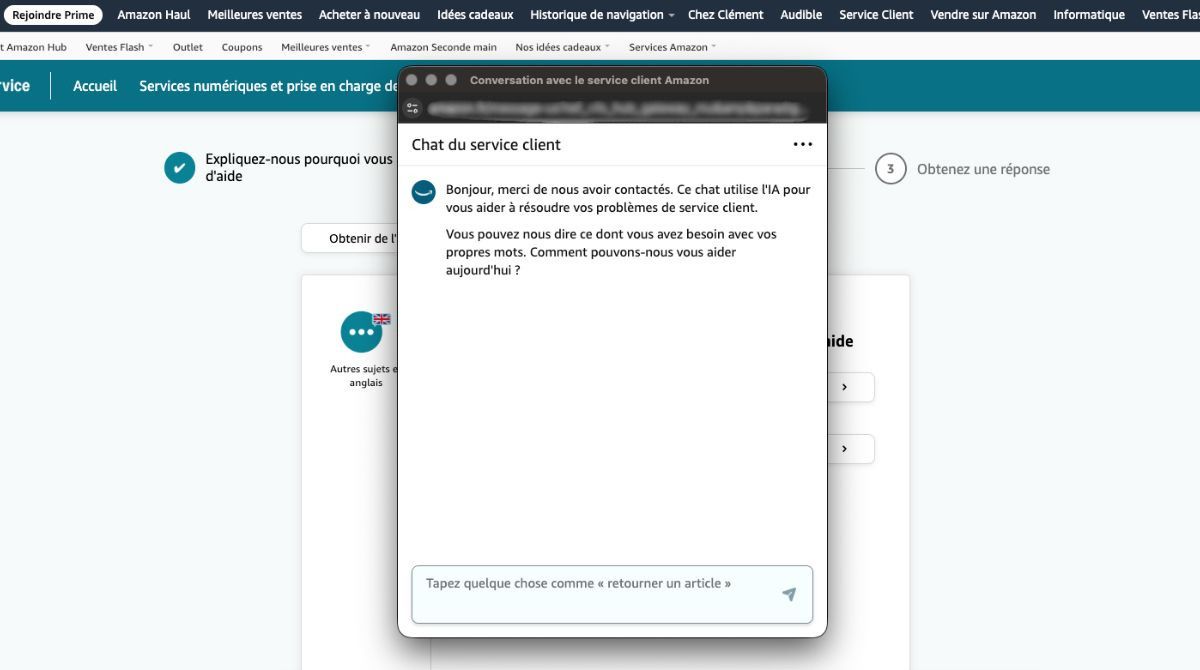Open Amazon Haul in top navigation
Screen dimensions: 1200x670
(154, 15)
